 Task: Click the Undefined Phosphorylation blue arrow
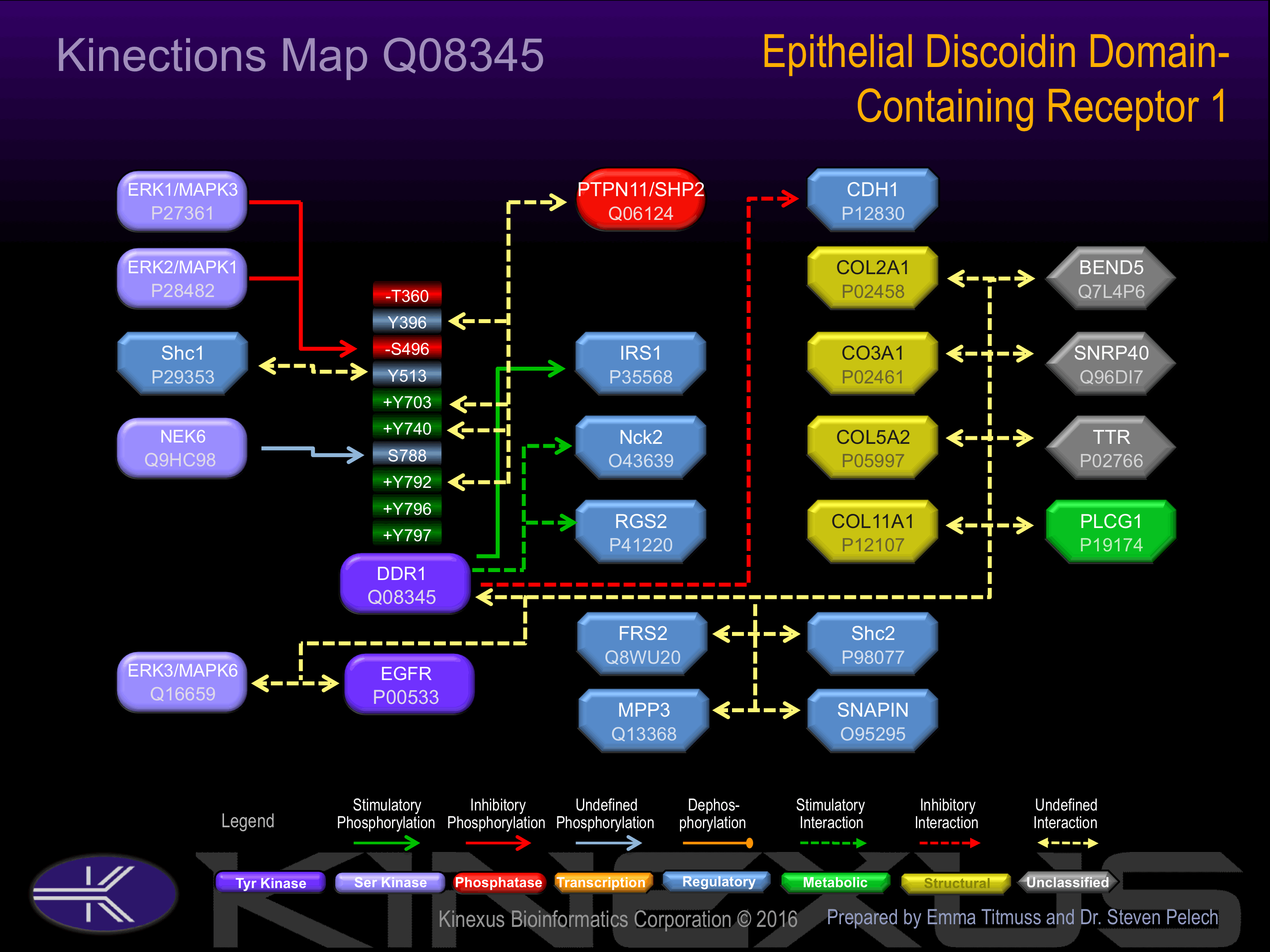[x=608, y=843]
